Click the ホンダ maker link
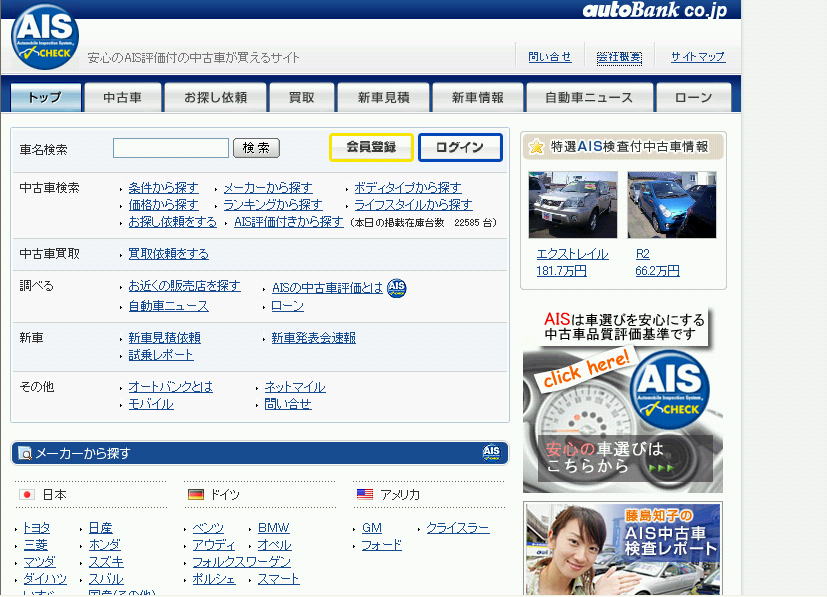The image size is (827, 597). coord(104,545)
